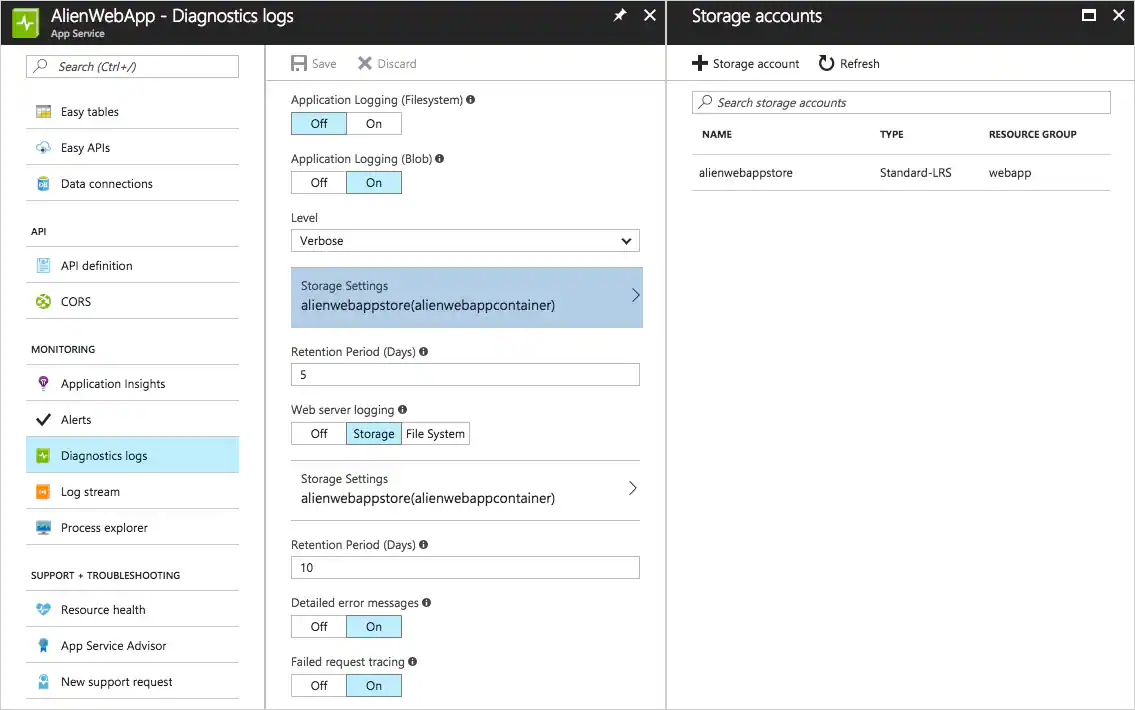Click the Save floppy disk icon
Viewport: 1135px width, 710px height.
click(299, 64)
